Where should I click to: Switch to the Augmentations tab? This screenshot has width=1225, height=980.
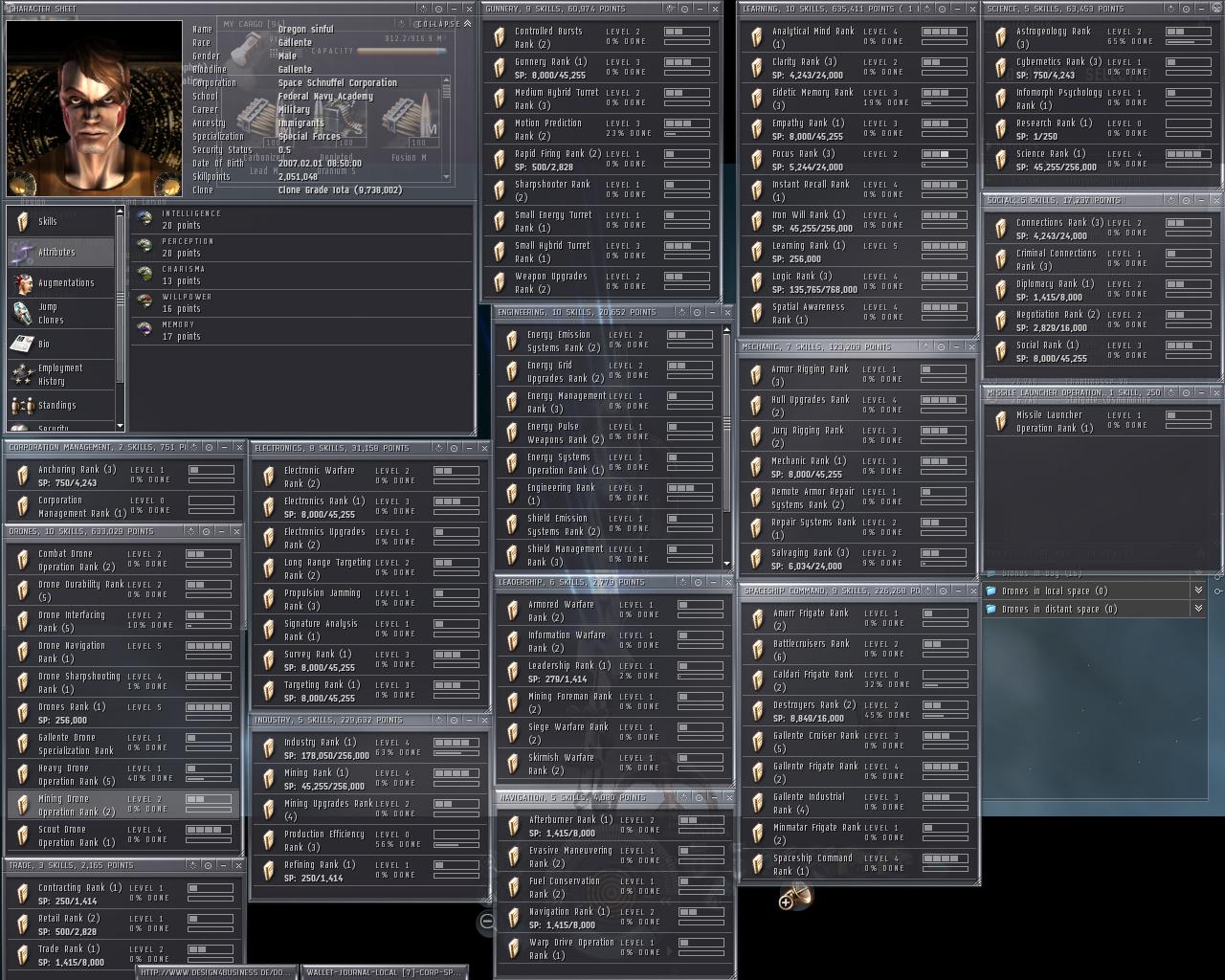pyautogui.click(x=60, y=282)
